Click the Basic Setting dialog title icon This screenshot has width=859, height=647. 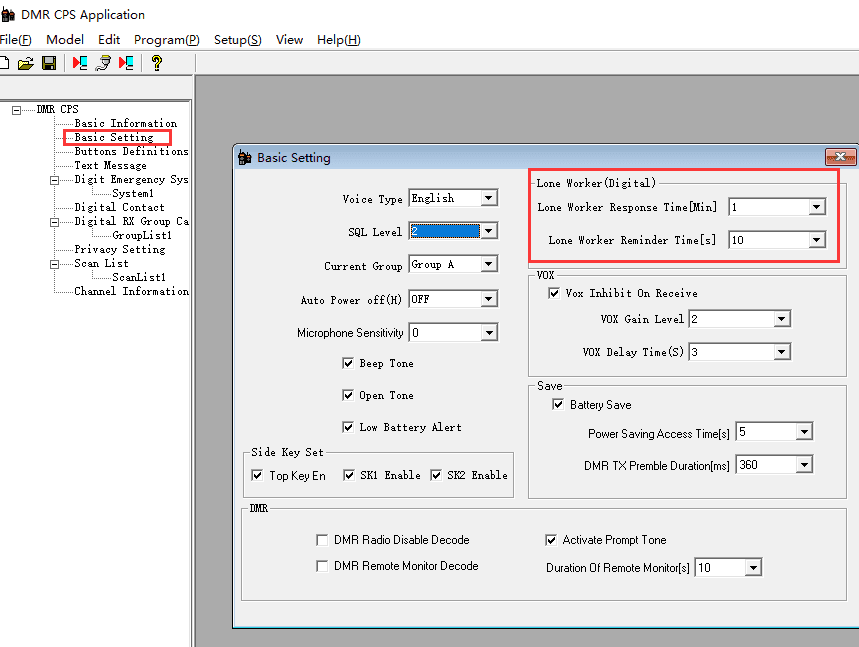[x=246, y=157]
